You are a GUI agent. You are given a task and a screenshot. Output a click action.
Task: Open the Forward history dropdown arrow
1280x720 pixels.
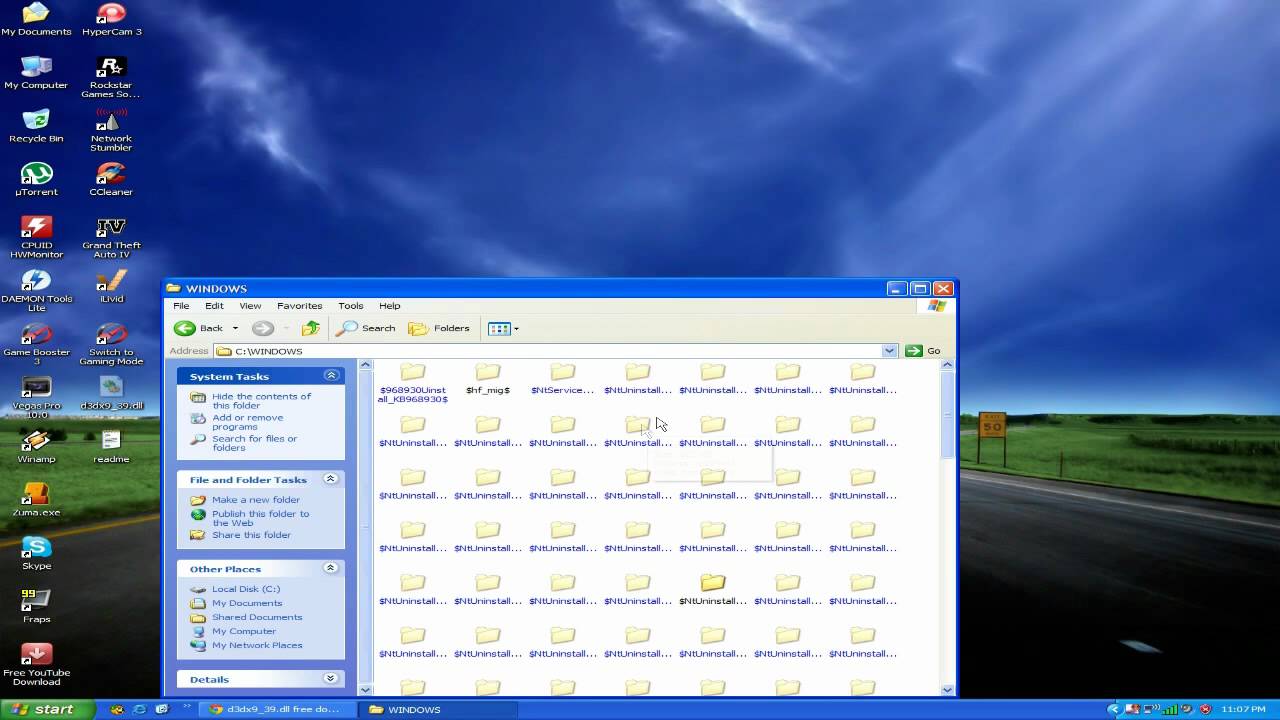pos(286,328)
